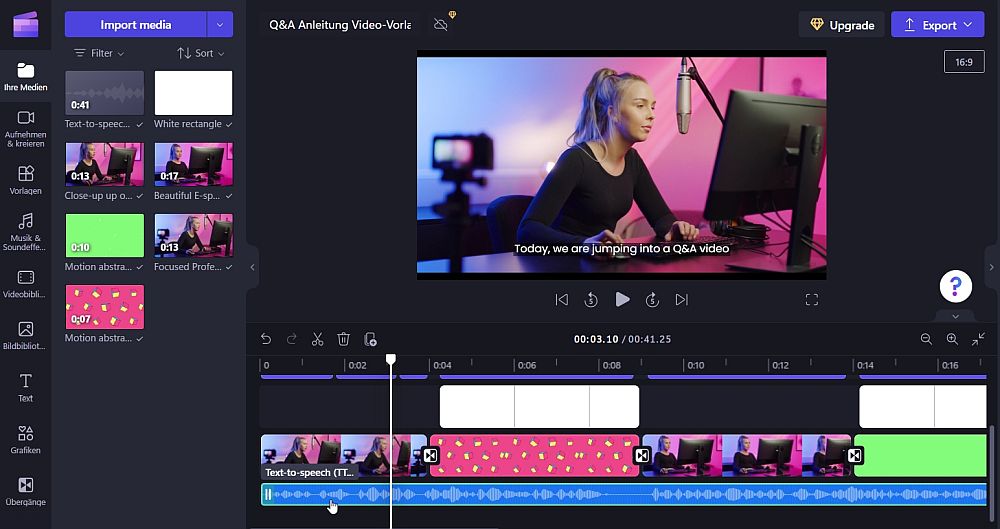
Task: Click transition icon before the green clip
Action: coord(855,456)
